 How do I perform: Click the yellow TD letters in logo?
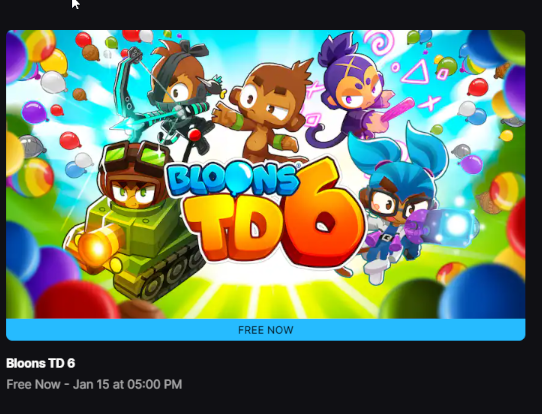pos(234,227)
